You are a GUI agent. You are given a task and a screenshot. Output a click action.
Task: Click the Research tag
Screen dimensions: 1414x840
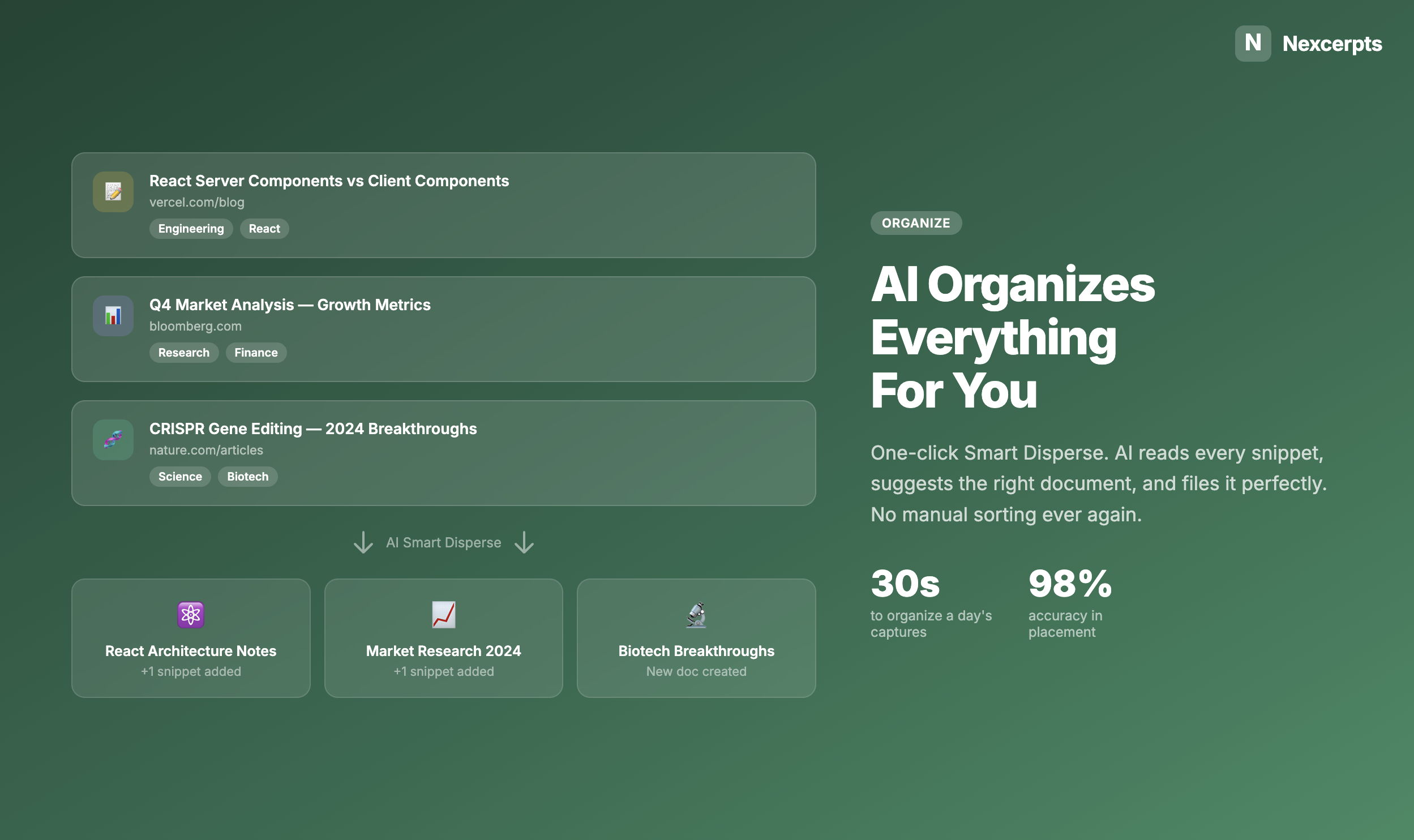183,353
